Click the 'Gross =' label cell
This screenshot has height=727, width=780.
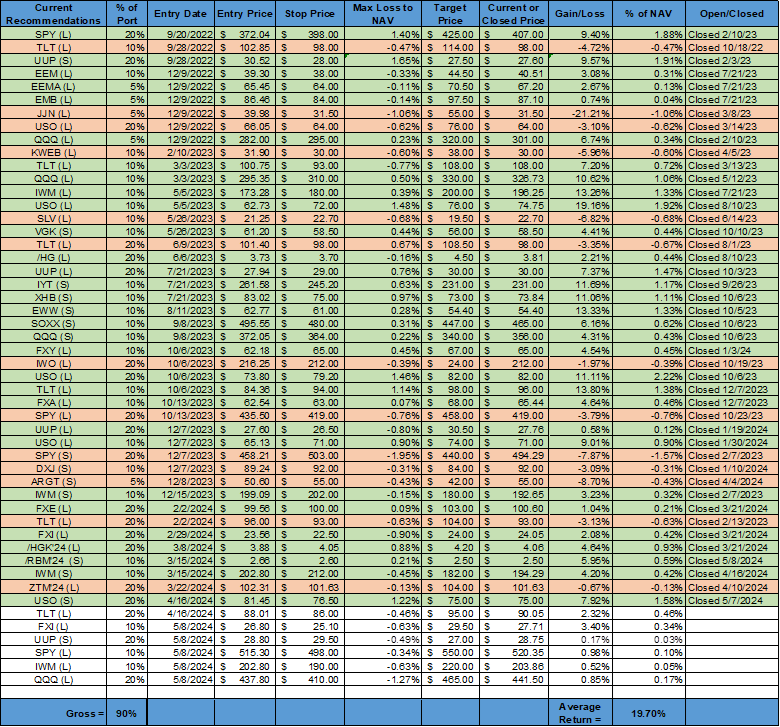click(53, 713)
